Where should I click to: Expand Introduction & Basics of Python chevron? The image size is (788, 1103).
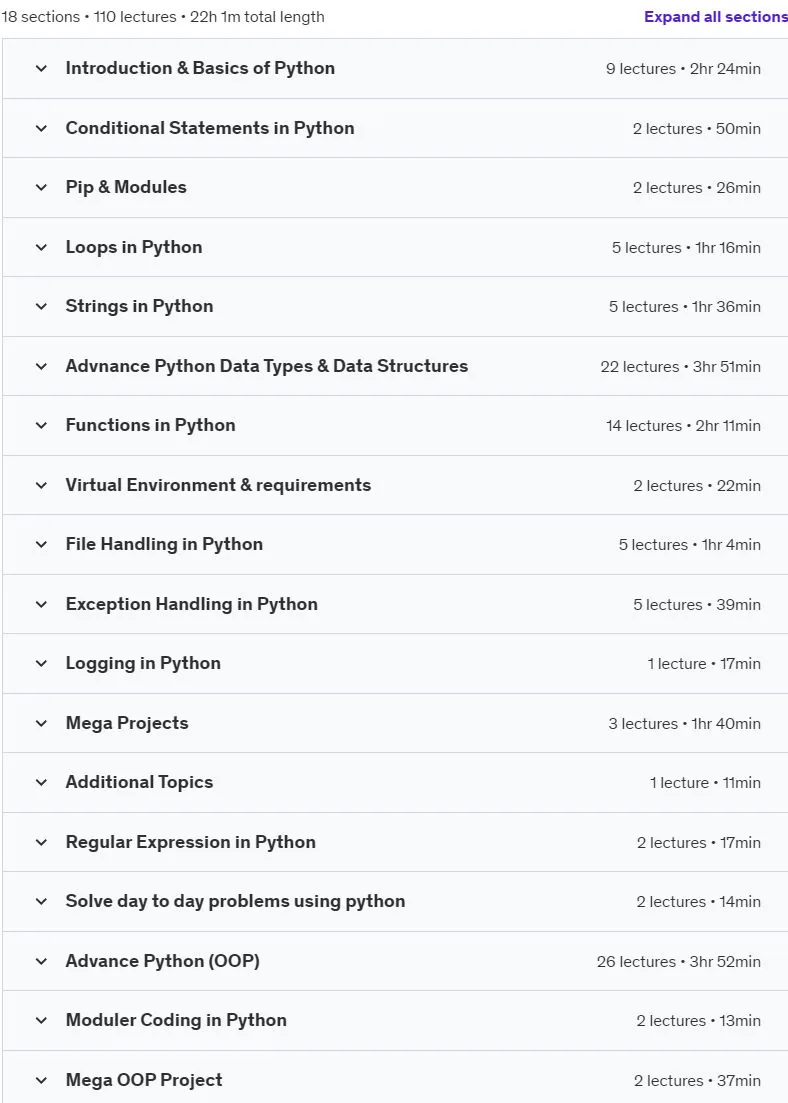click(42, 69)
